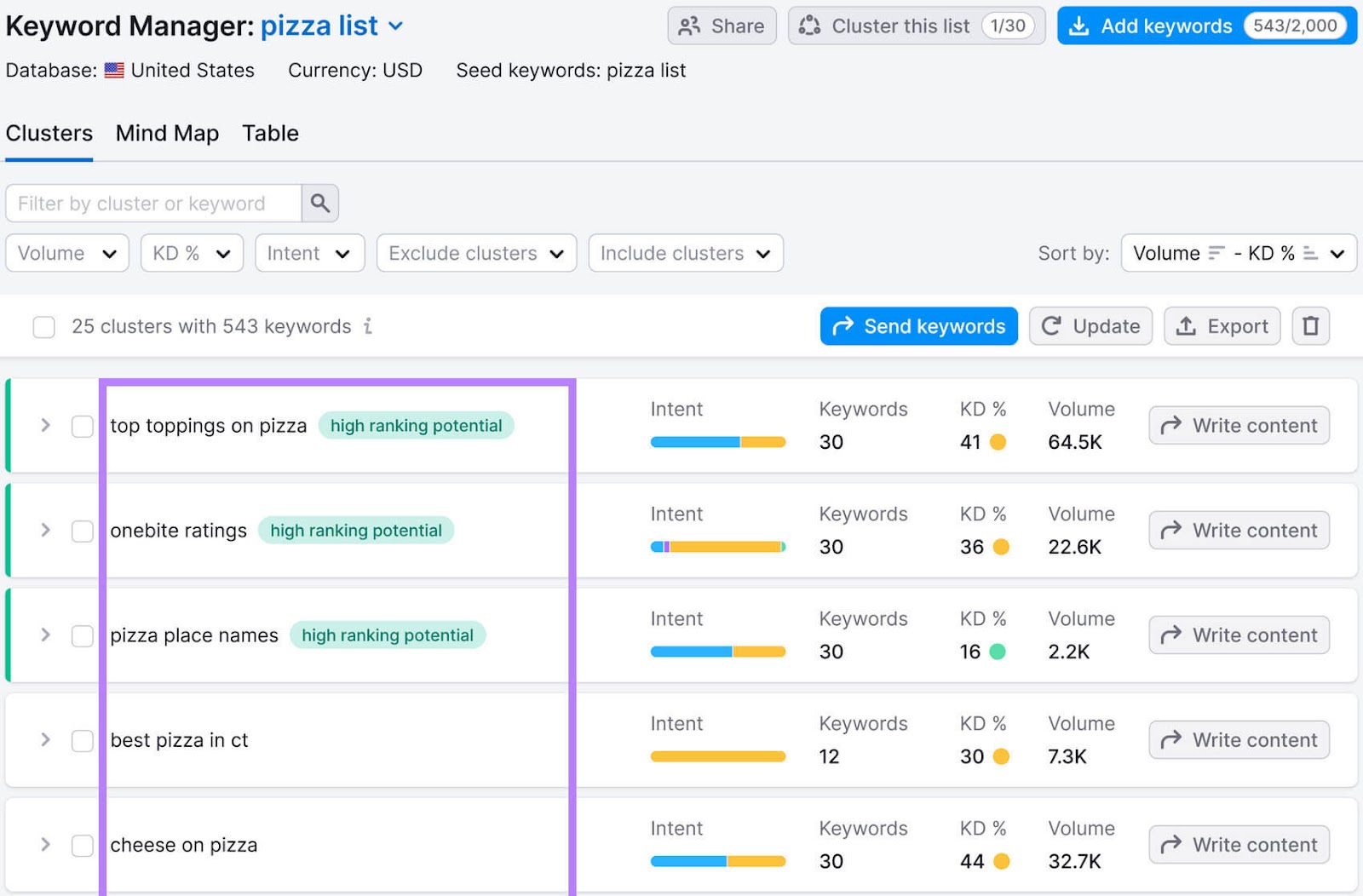1363x896 pixels.
Task: Open the Sort by Volume dropdown
Action: click(x=1237, y=253)
